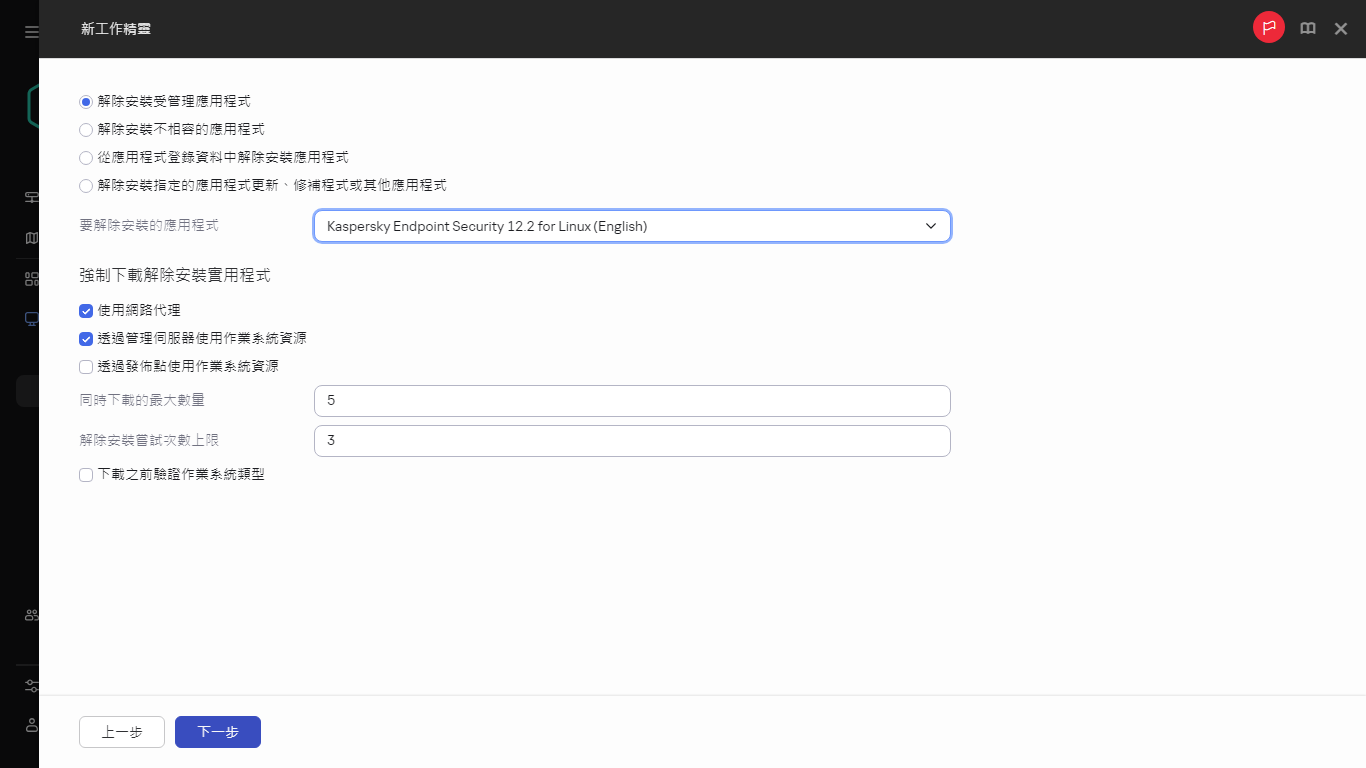The image size is (1366, 768).
Task: Open the hamburger menu in the sidebar
Action: (31, 32)
